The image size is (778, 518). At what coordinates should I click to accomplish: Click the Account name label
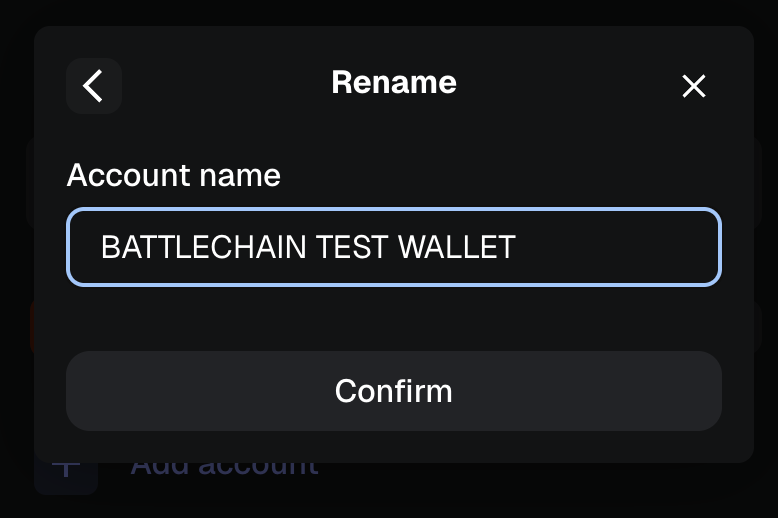tap(173, 176)
